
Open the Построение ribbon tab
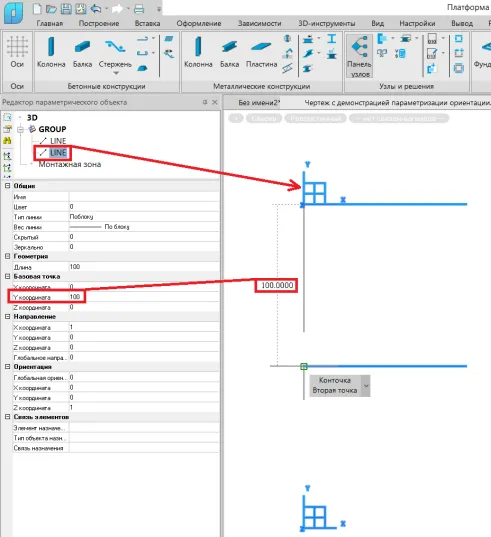[x=99, y=23]
